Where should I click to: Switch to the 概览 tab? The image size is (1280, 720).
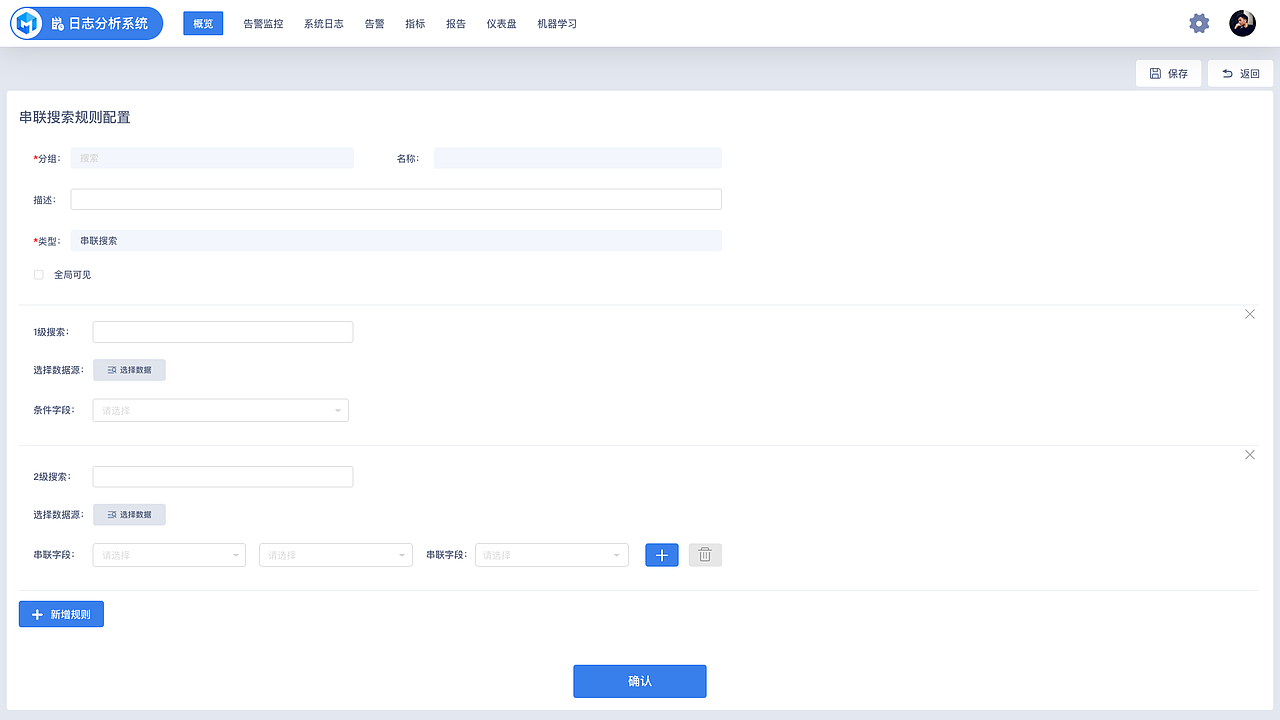tap(203, 23)
